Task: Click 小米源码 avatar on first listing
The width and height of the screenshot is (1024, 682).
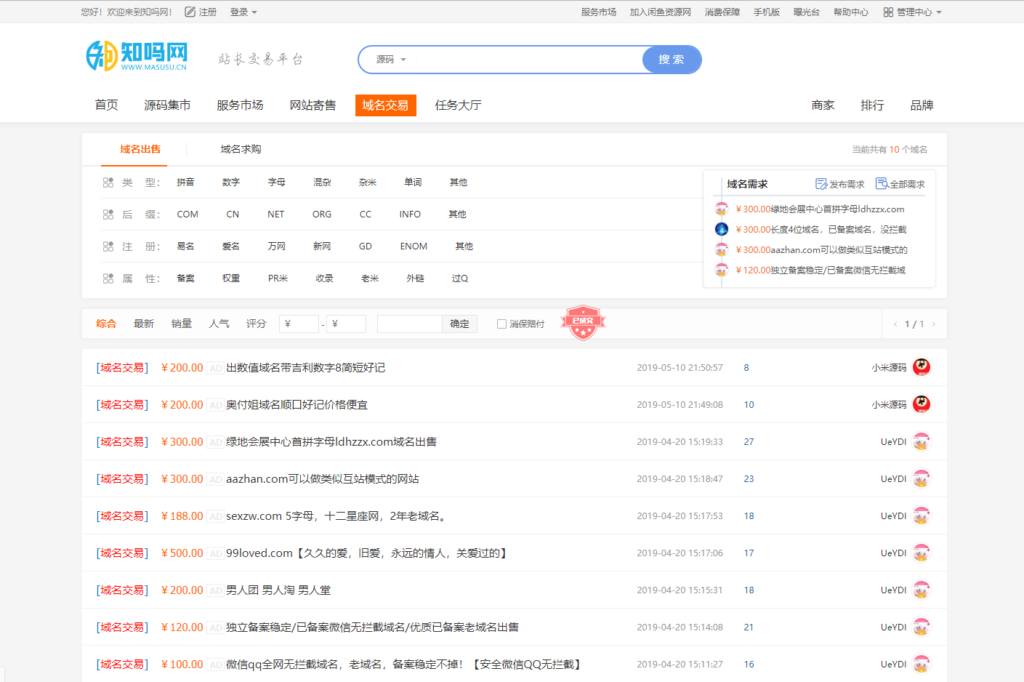Action: pyautogui.click(x=921, y=367)
